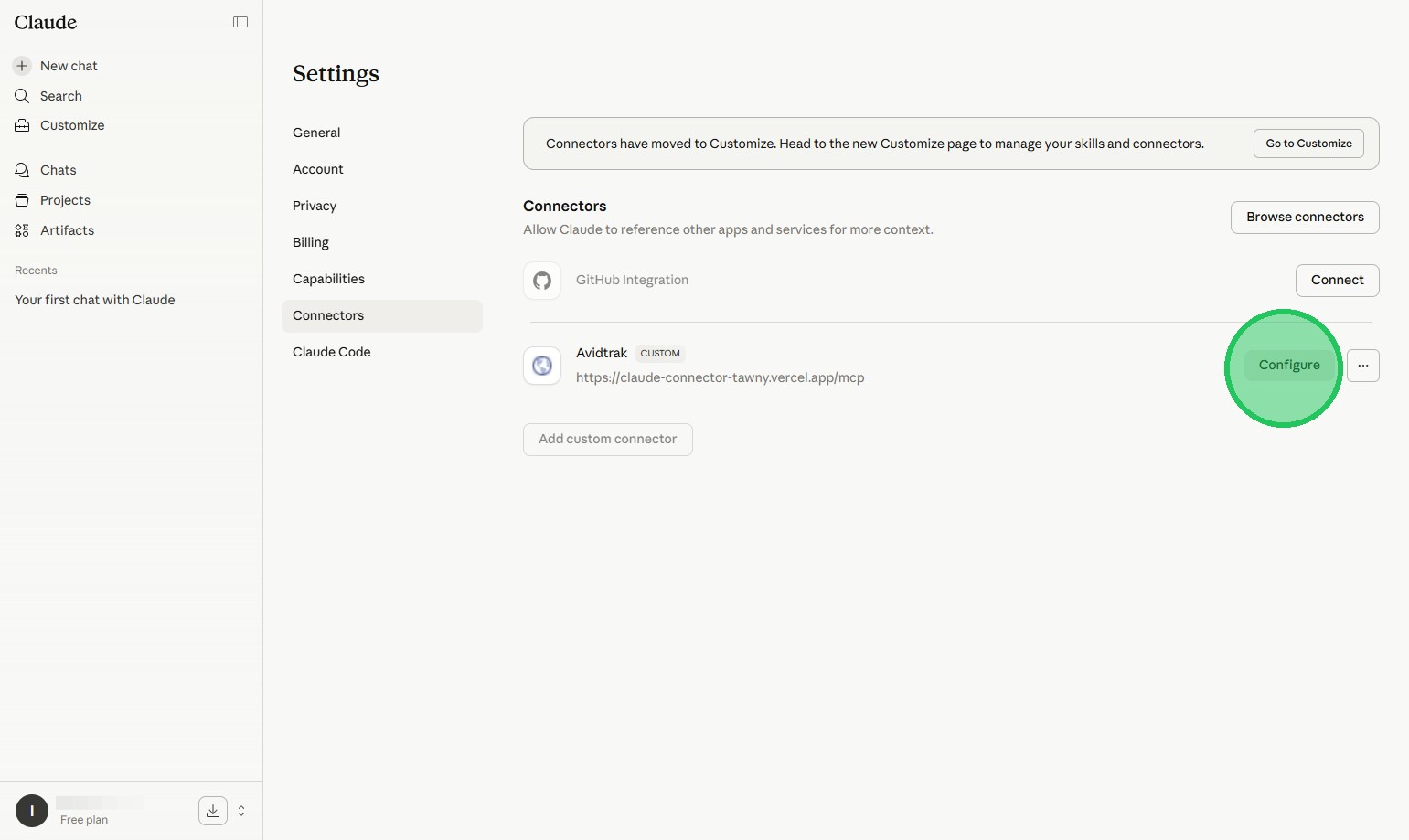
Task: Click the Avidtrak globe icon
Action: point(542,366)
